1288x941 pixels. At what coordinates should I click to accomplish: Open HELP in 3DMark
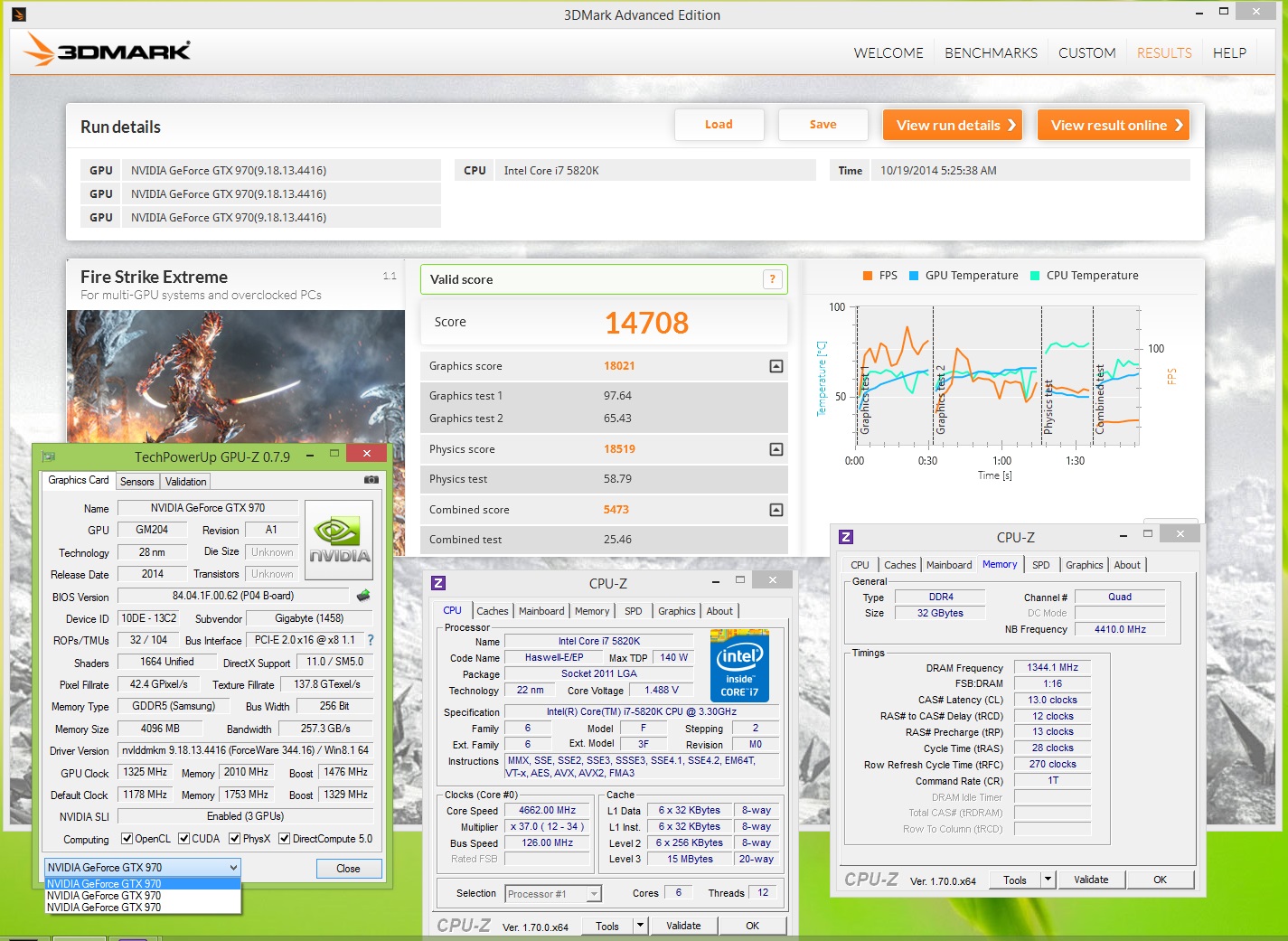point(1229,53)
